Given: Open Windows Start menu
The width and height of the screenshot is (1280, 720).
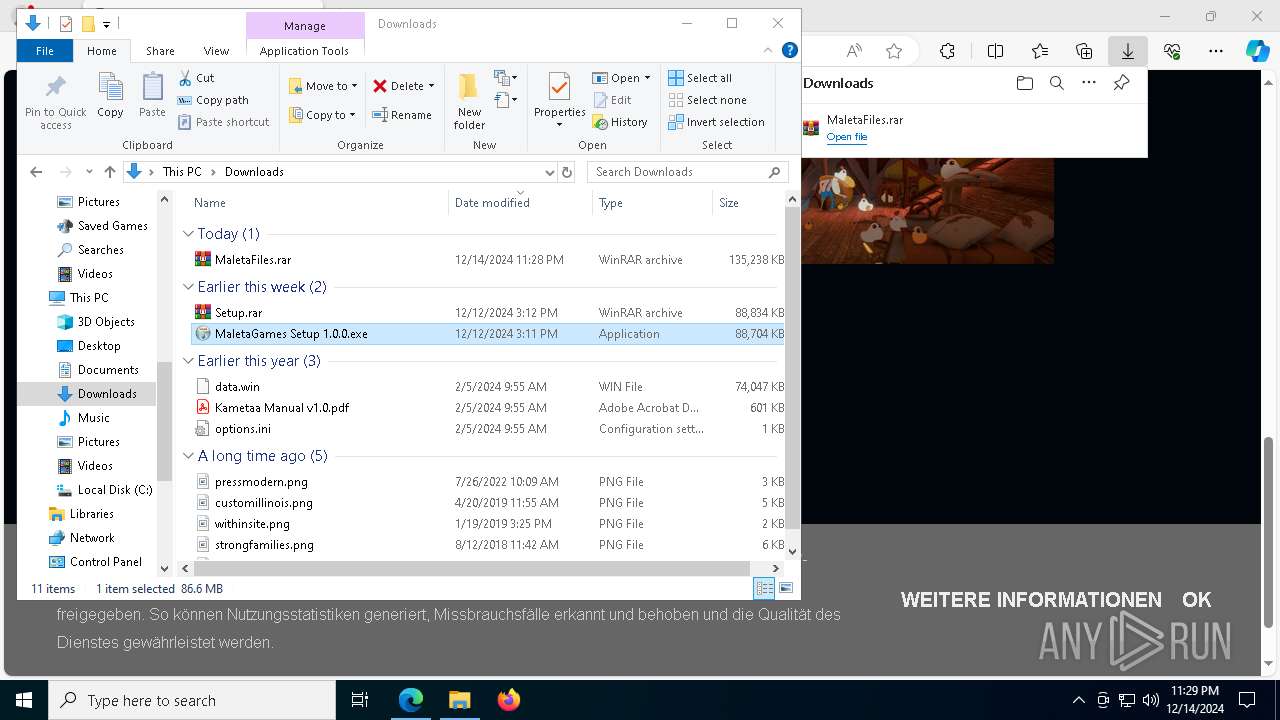Looking at the screenshot, I should pyautogui.click(x=23, y=700).
